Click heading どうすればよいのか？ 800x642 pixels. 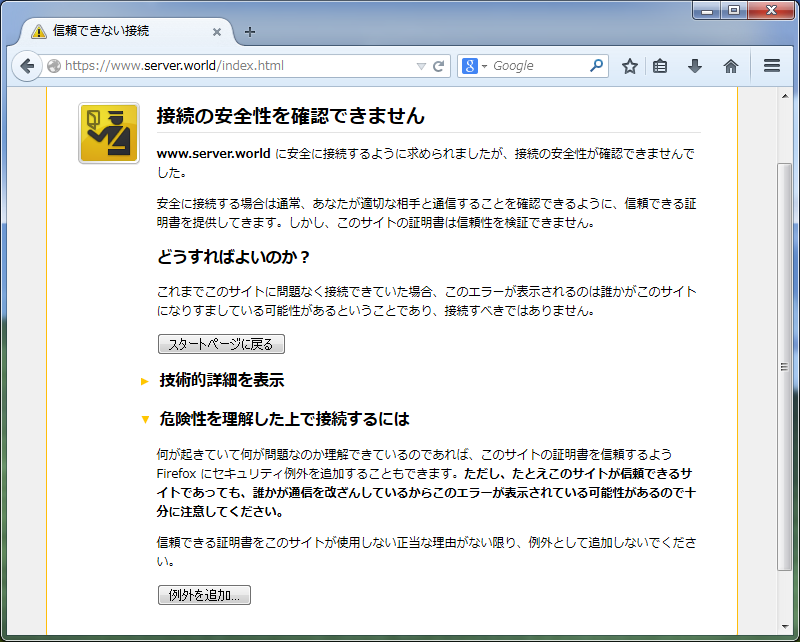233,257
